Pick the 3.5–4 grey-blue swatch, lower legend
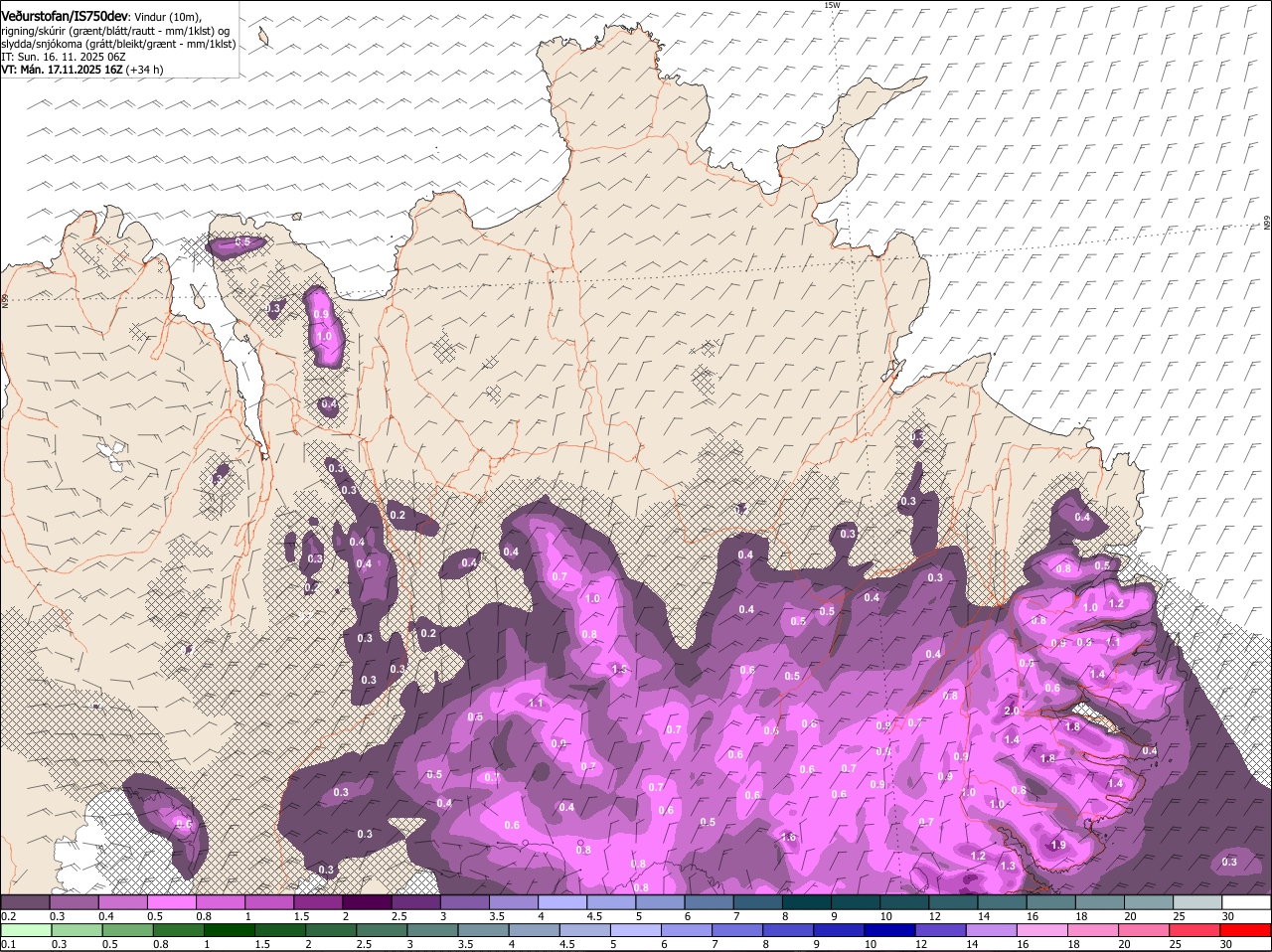Image resolution: width=1272 pixels, height=952 pixels. (483, 930)
